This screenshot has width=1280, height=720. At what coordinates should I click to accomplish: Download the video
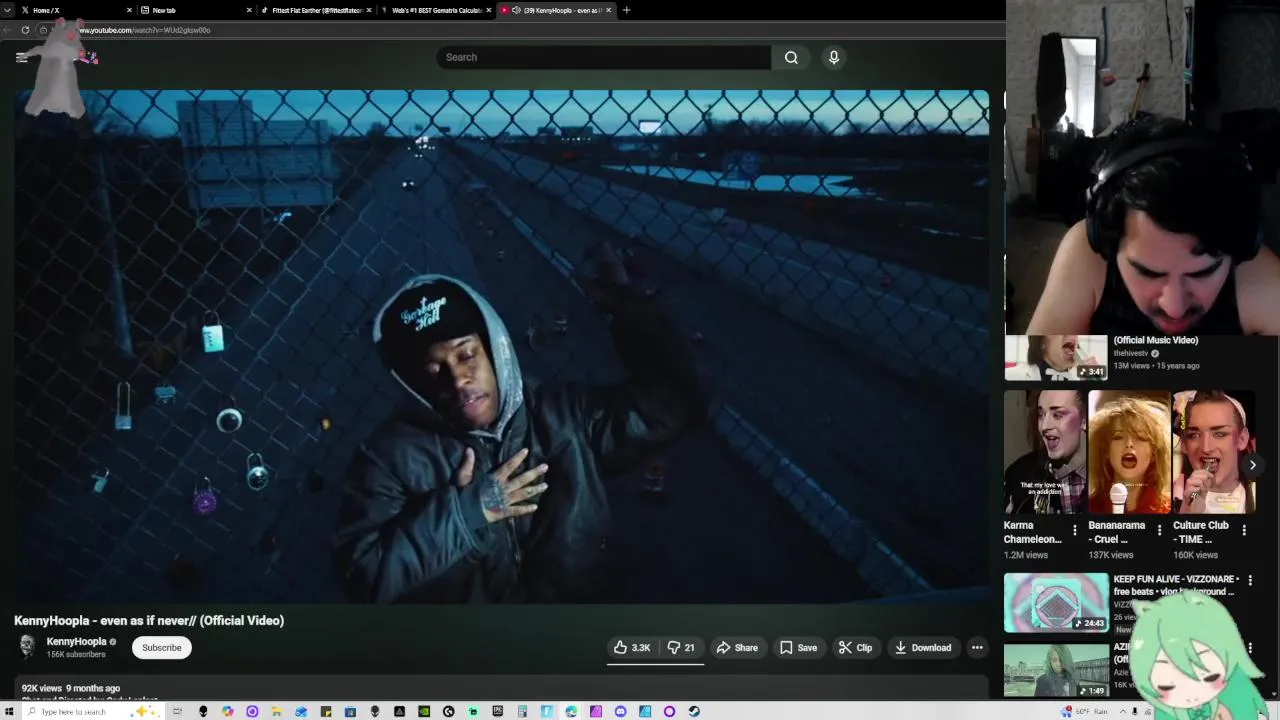pyautogui.click(x=923, y=647)
